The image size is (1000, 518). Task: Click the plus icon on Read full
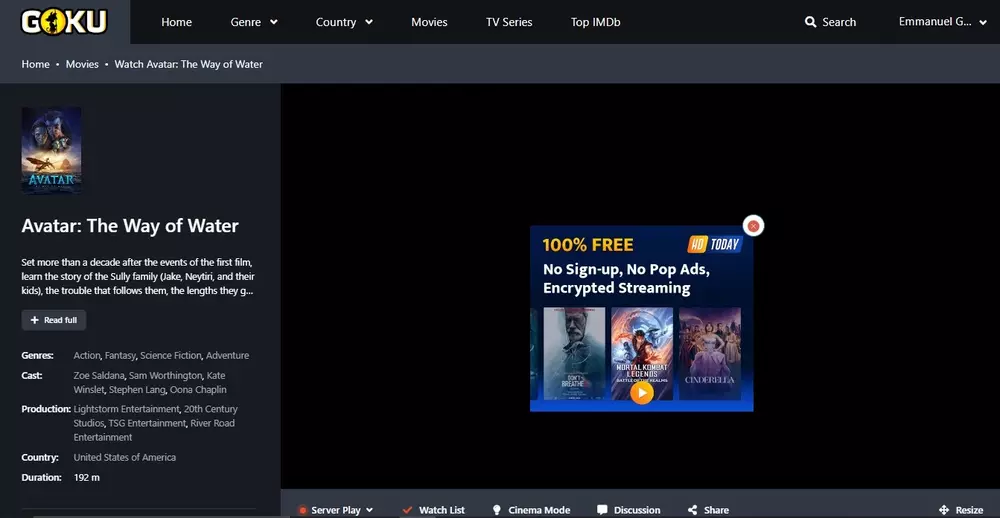(34, 320)
